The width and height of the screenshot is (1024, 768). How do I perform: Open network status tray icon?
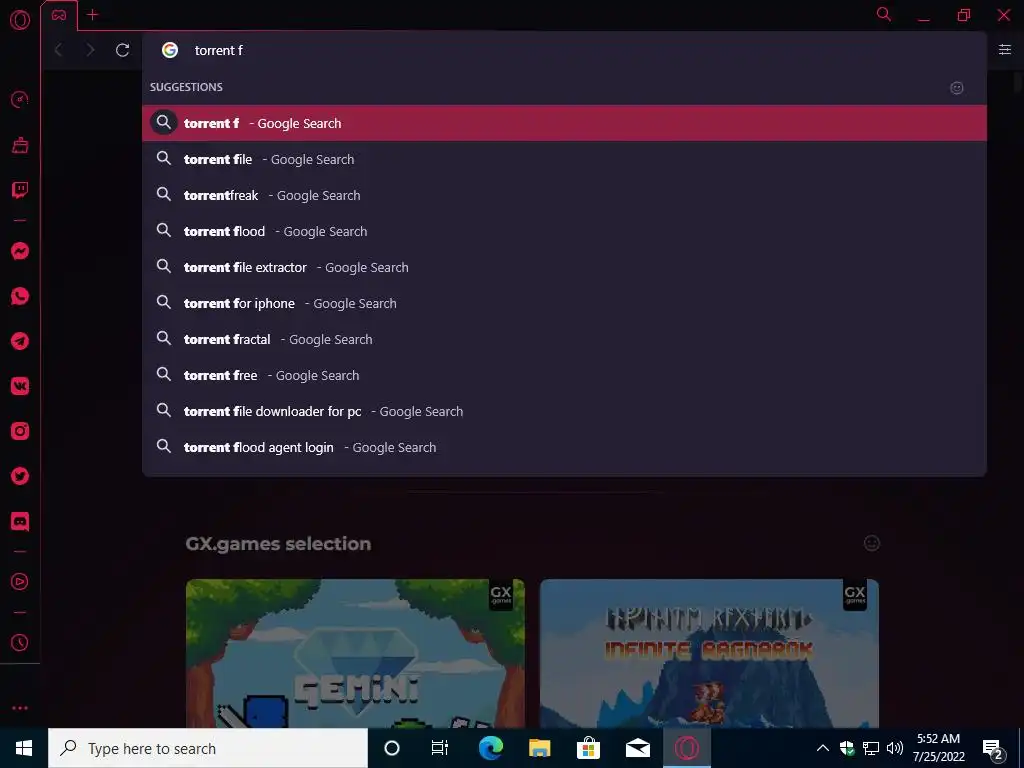(x=871, y=748)
